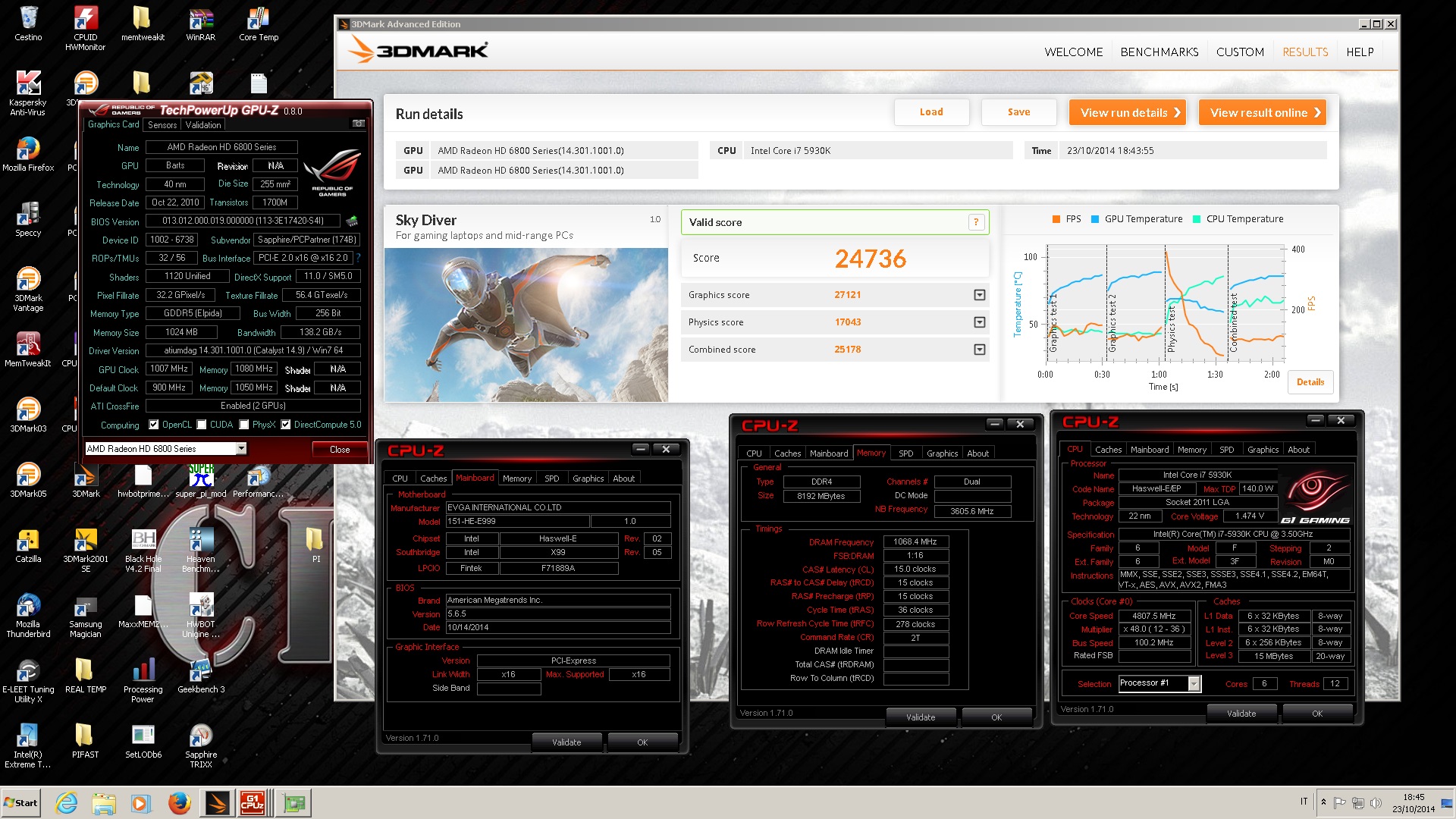Save the BIOS using the GPU-Z chip icon

[352, 221]
